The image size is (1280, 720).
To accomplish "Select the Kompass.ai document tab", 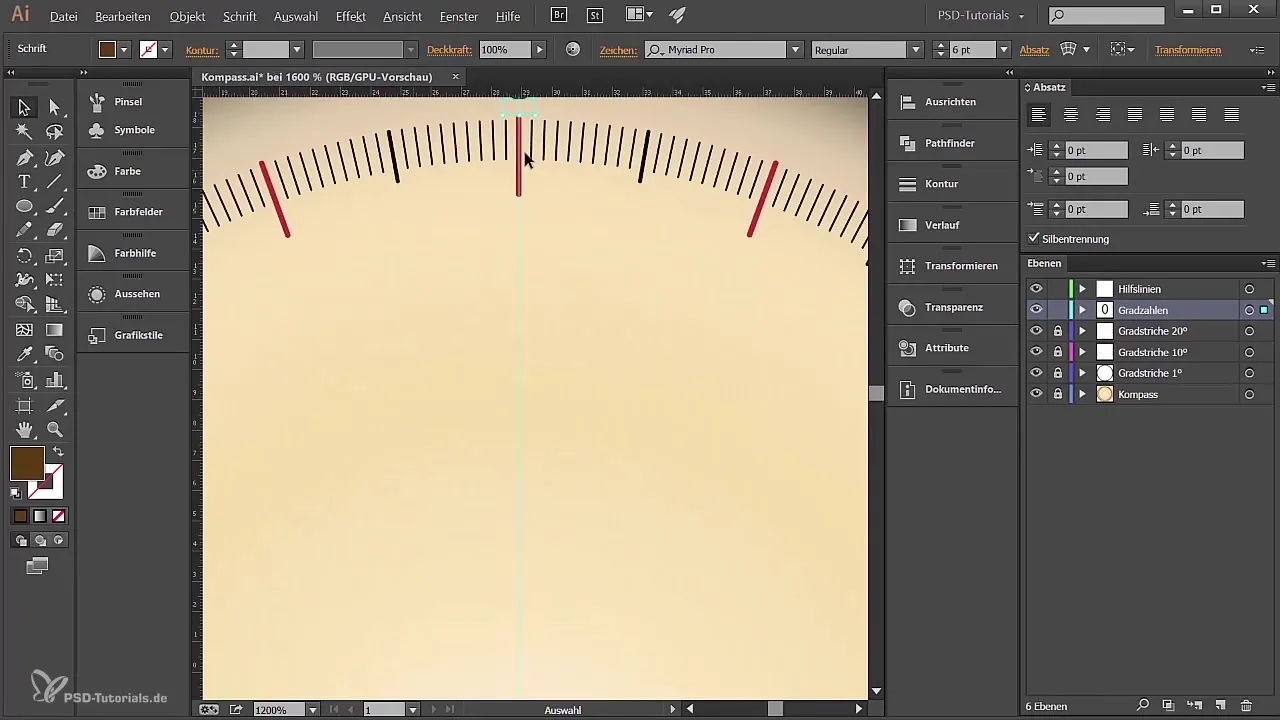I will pos(317,77).
